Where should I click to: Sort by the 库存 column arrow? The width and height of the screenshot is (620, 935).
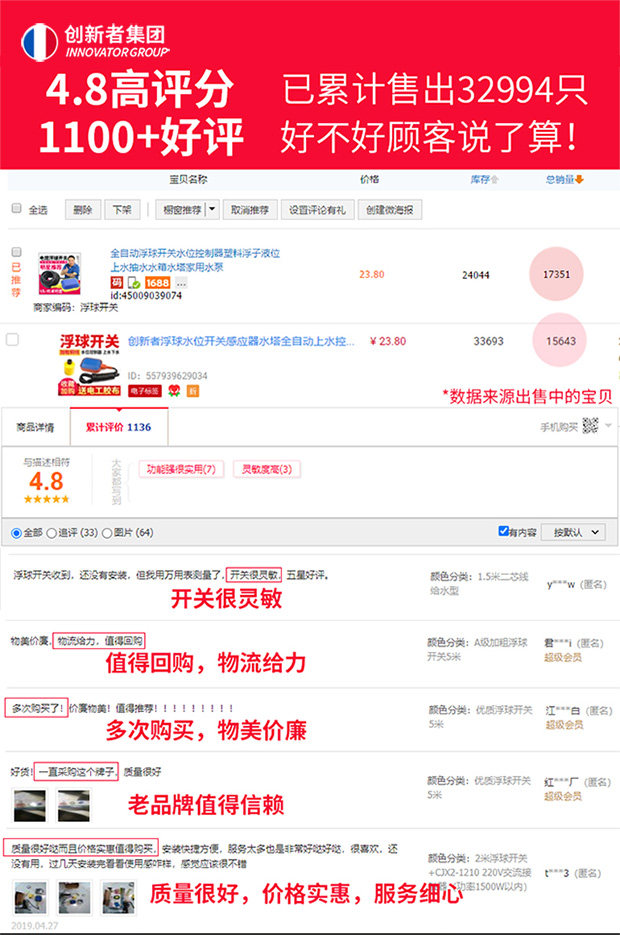(494, 179)
